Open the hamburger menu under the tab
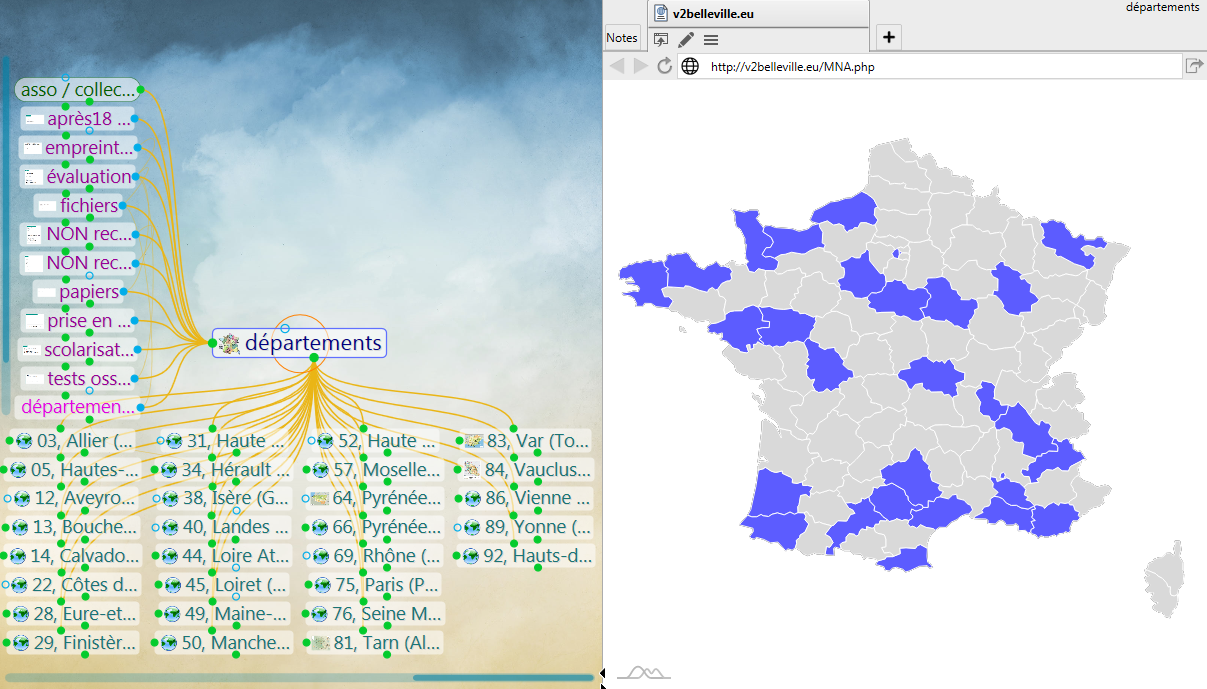Image resolution: width=1207 pixels, height=689 pixels. 711,40
